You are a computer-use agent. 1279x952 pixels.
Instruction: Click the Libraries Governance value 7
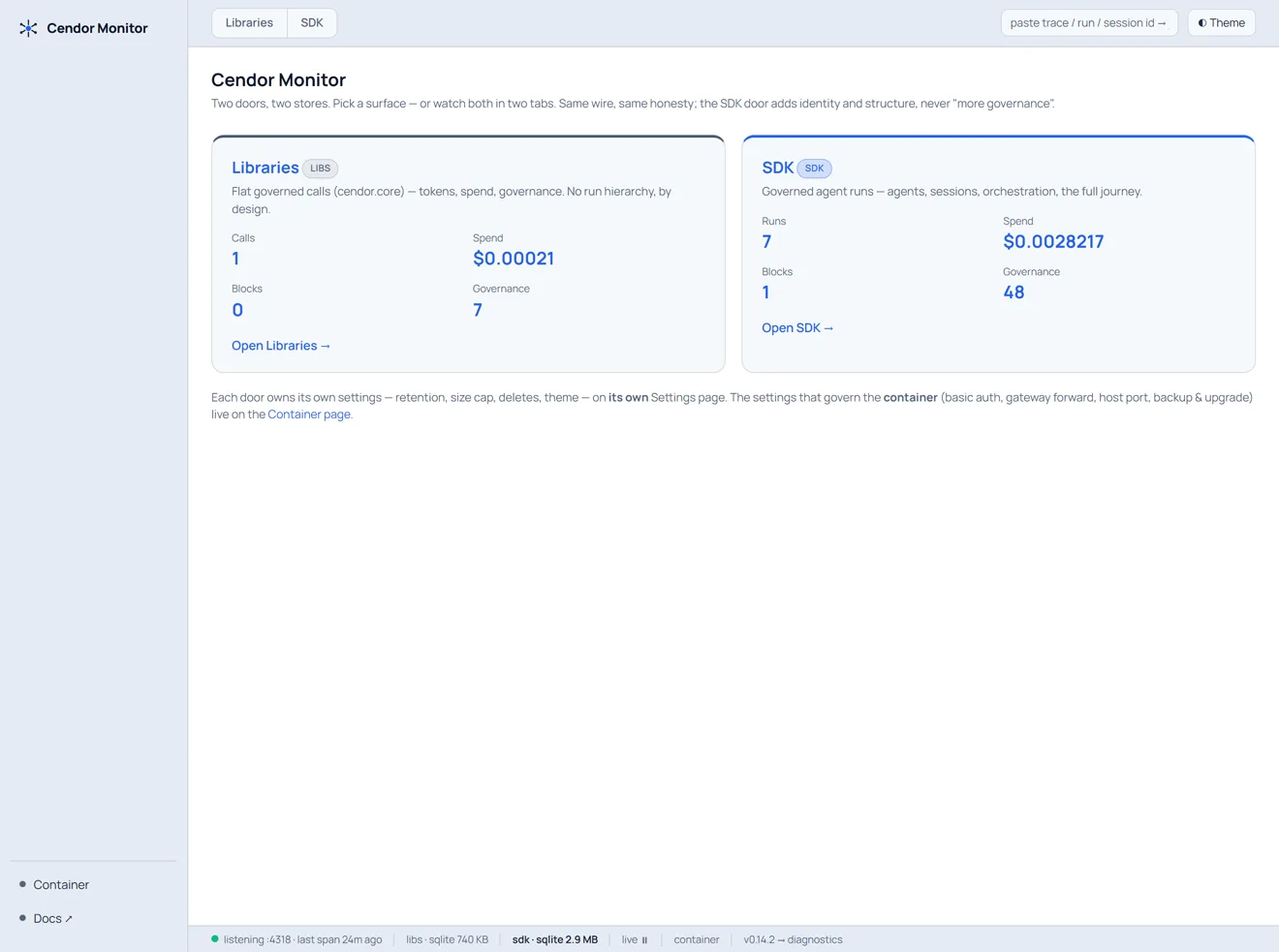(478, 310)
